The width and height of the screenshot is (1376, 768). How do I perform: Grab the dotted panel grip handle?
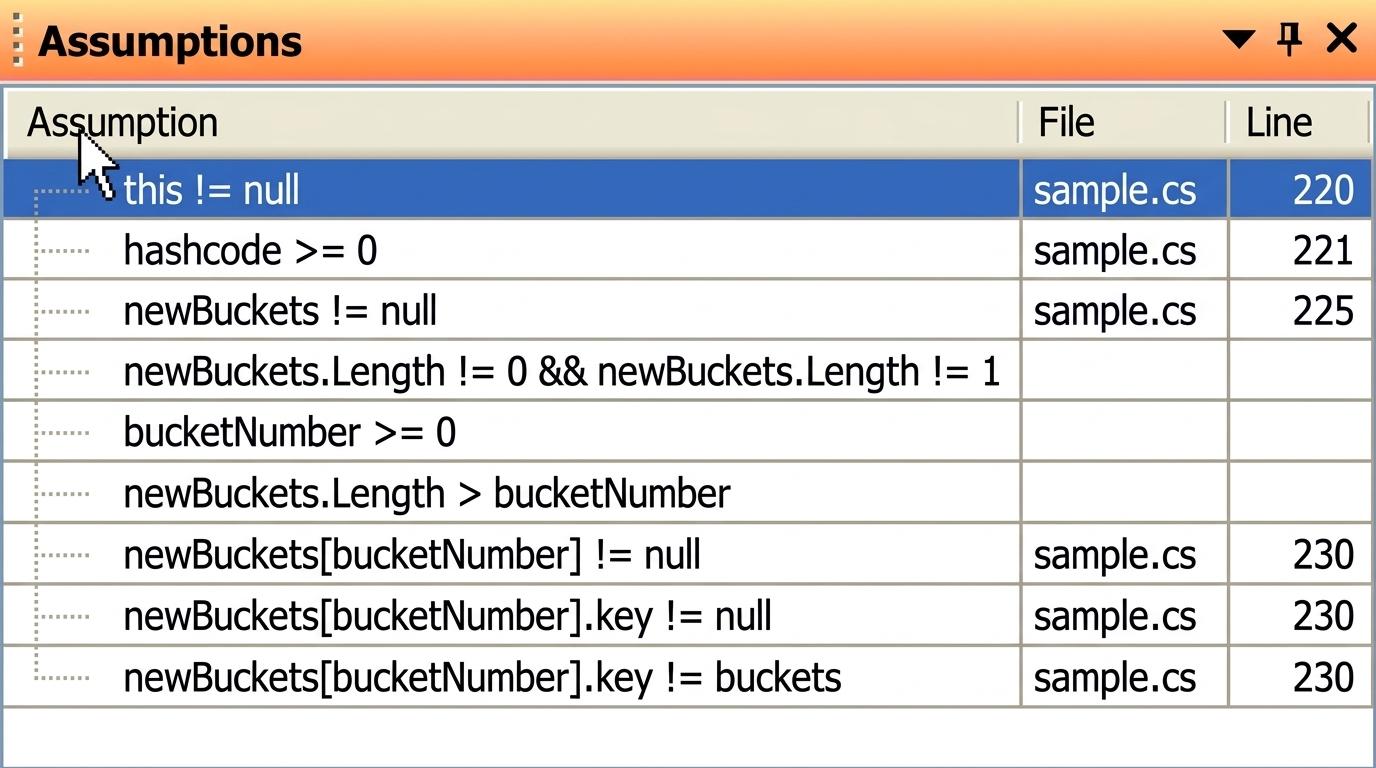point(15,41)
